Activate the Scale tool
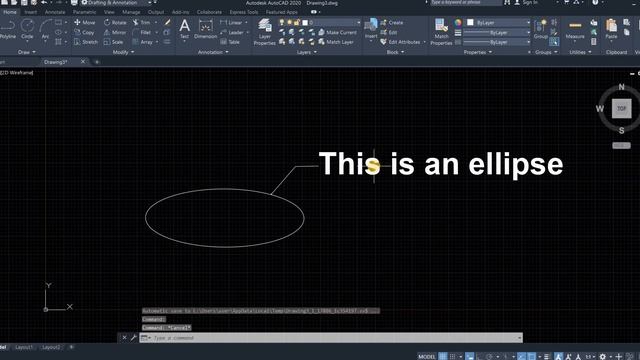 pos(113,42)
